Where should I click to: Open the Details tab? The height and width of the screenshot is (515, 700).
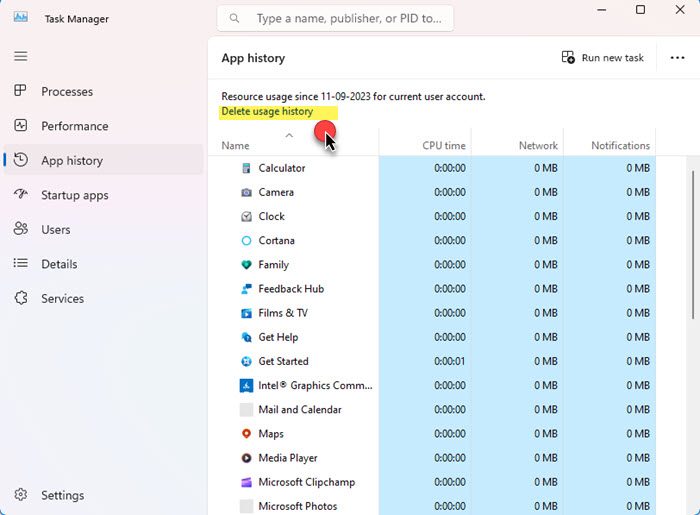point(104,264)
